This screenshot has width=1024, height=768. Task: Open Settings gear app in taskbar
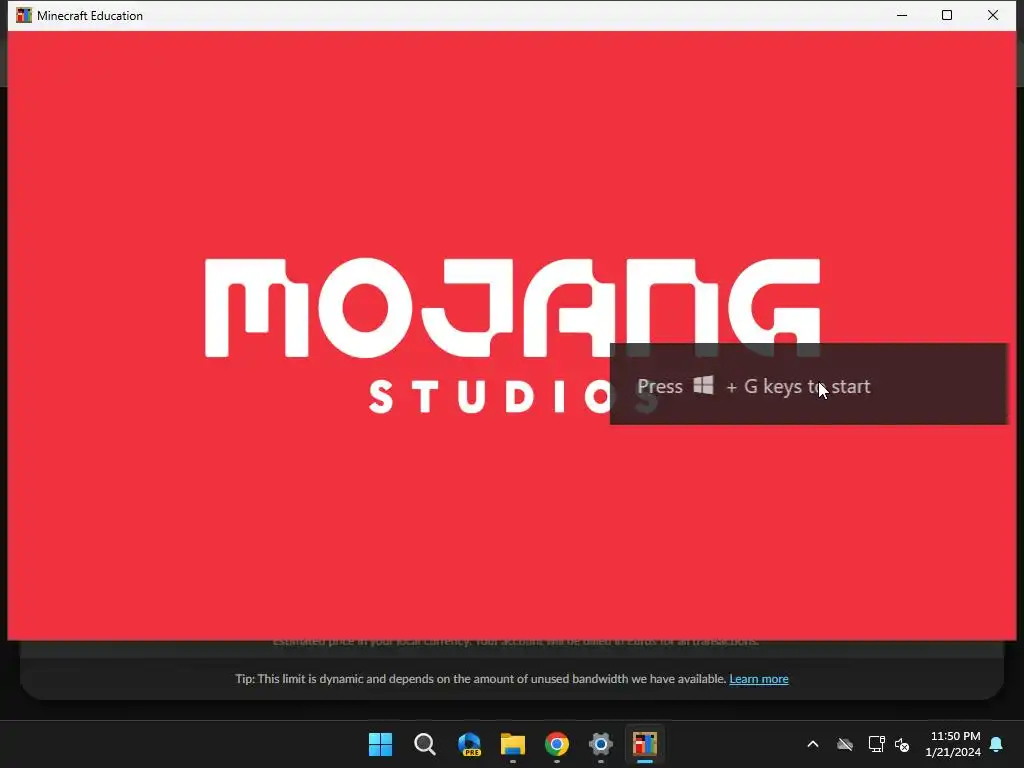tap(600, 744)
